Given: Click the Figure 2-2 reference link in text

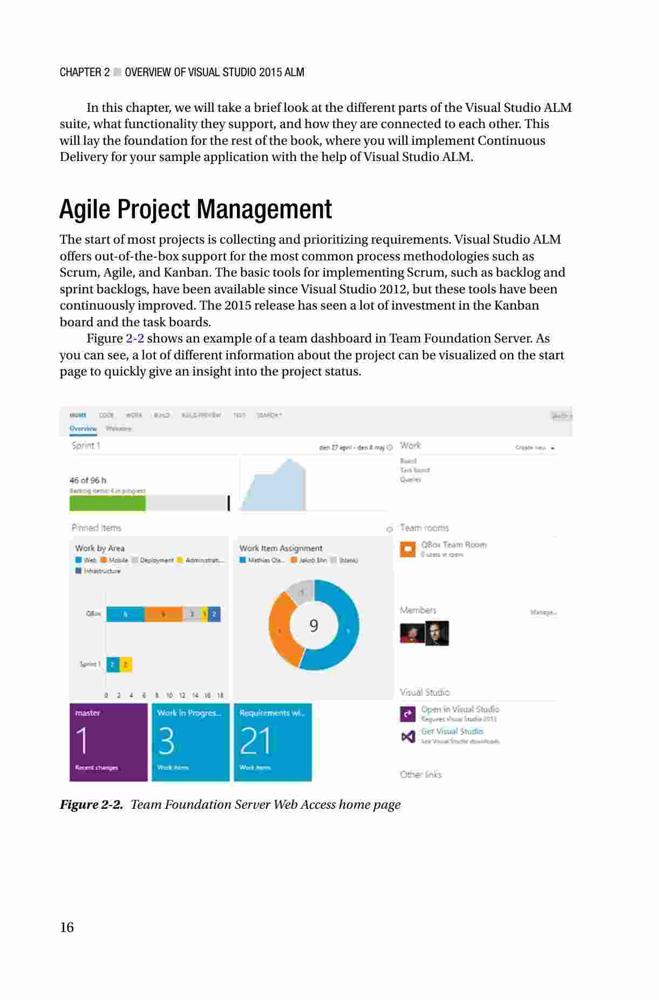Looking at the screenshot, I should [135, 339].
